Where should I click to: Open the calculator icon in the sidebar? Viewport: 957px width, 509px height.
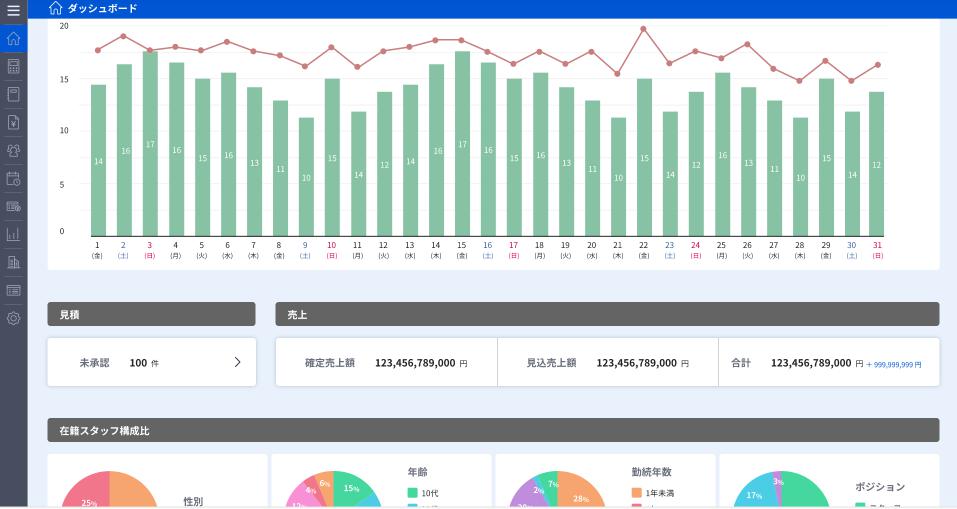coord(13,67)
